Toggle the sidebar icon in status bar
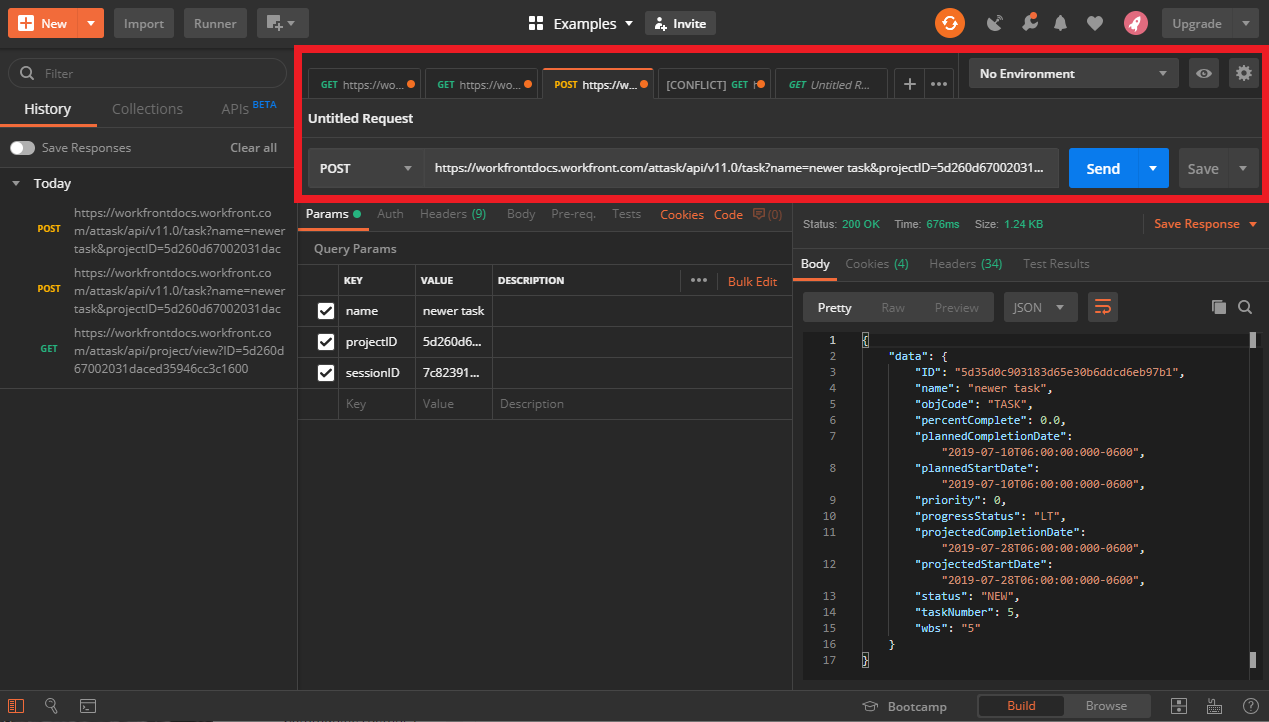Screen dimensions: 1269x722 [16, 706]
